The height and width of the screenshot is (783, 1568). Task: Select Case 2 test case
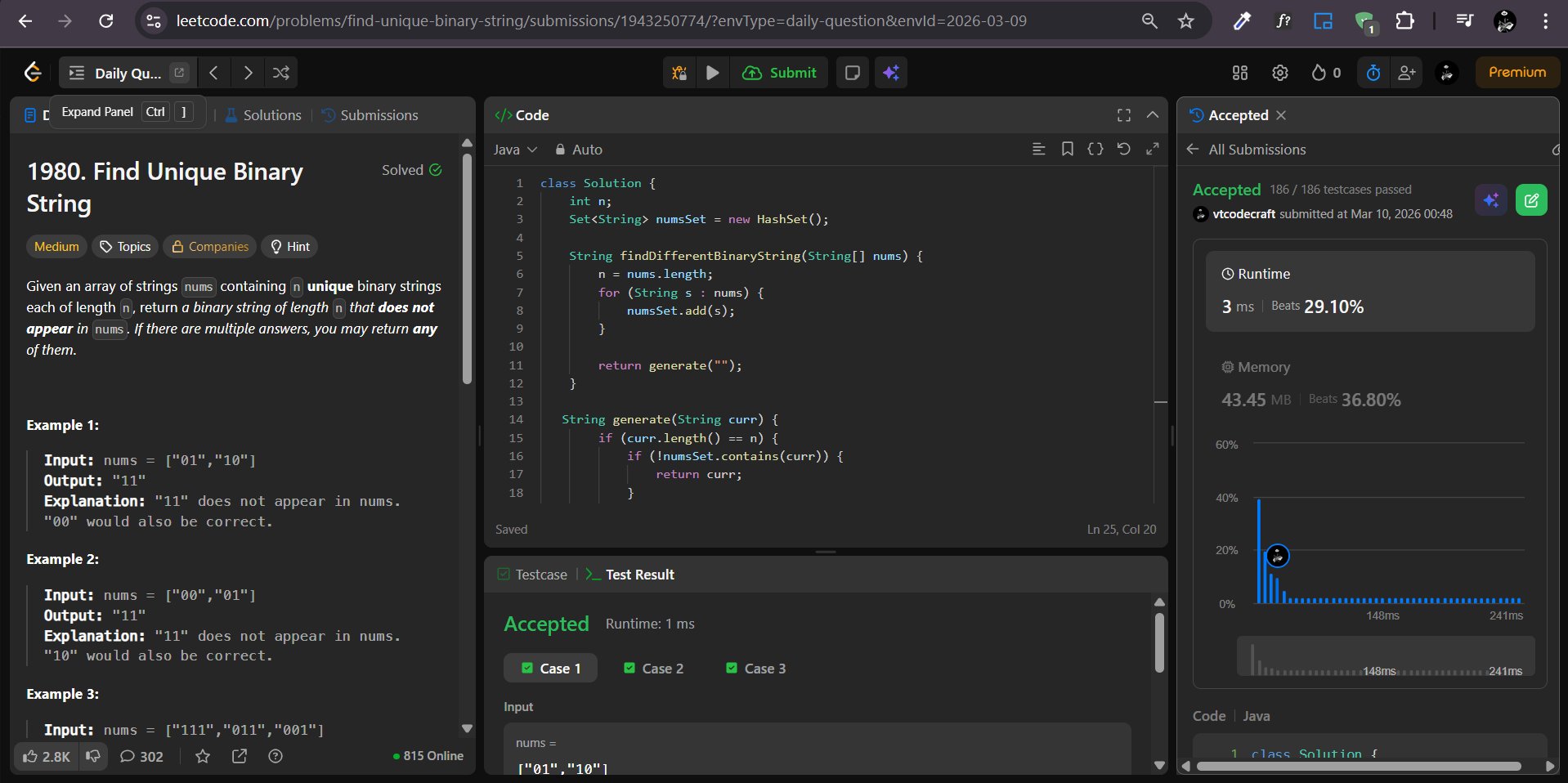click(653, 669)
